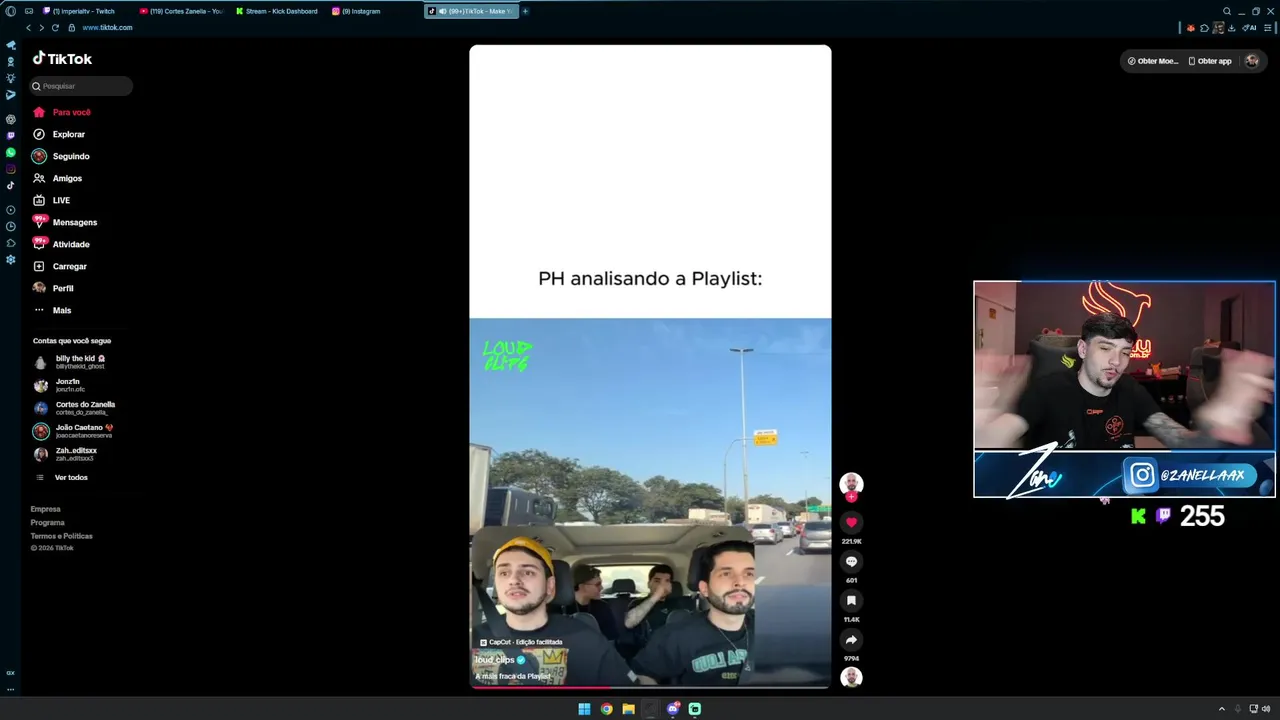Open WhatsApp in browser sidebar

point(11,152)
